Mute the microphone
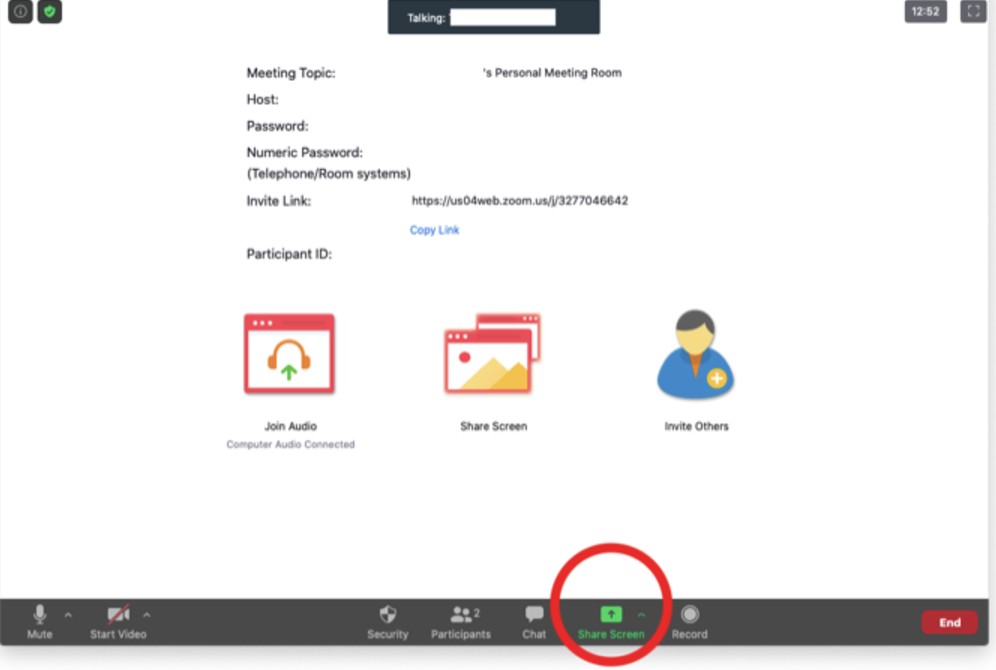Image resolution: width=996 pixels, height=670 pixels. pos(39,622)
